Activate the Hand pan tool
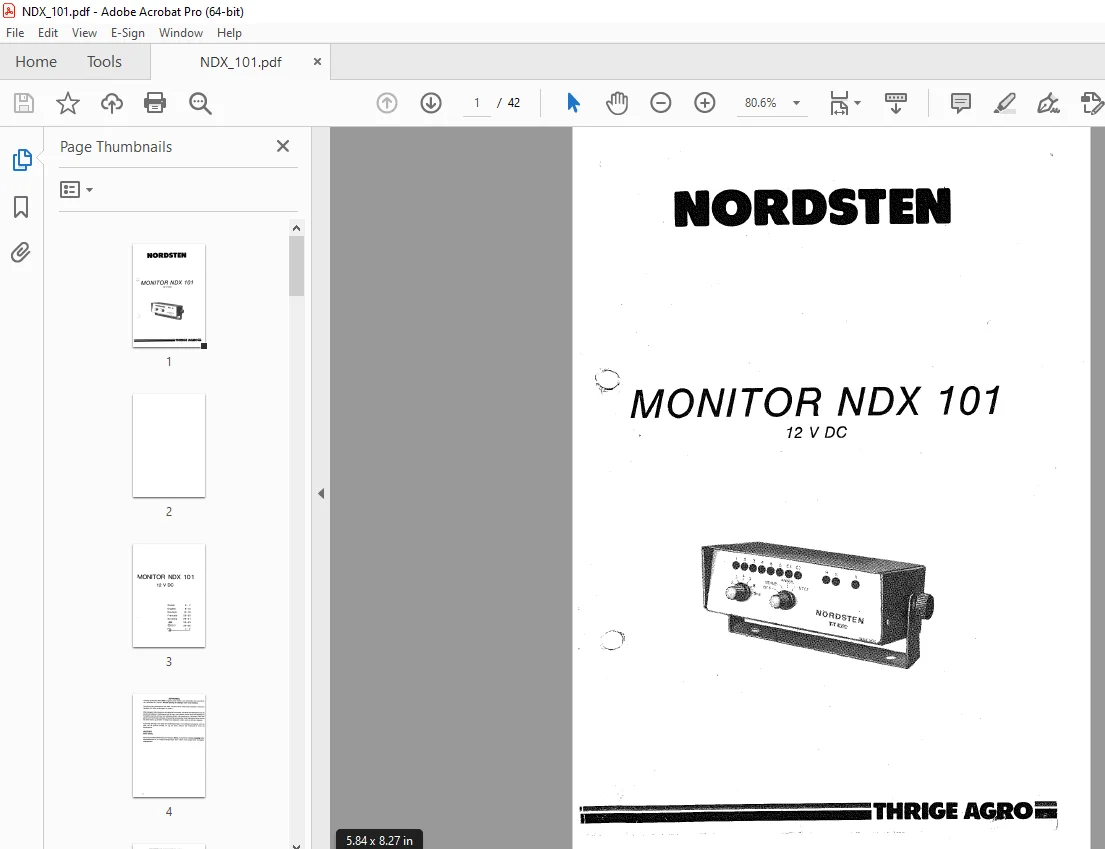Viewport: 1105px width, 849px height. pos(617,103)
